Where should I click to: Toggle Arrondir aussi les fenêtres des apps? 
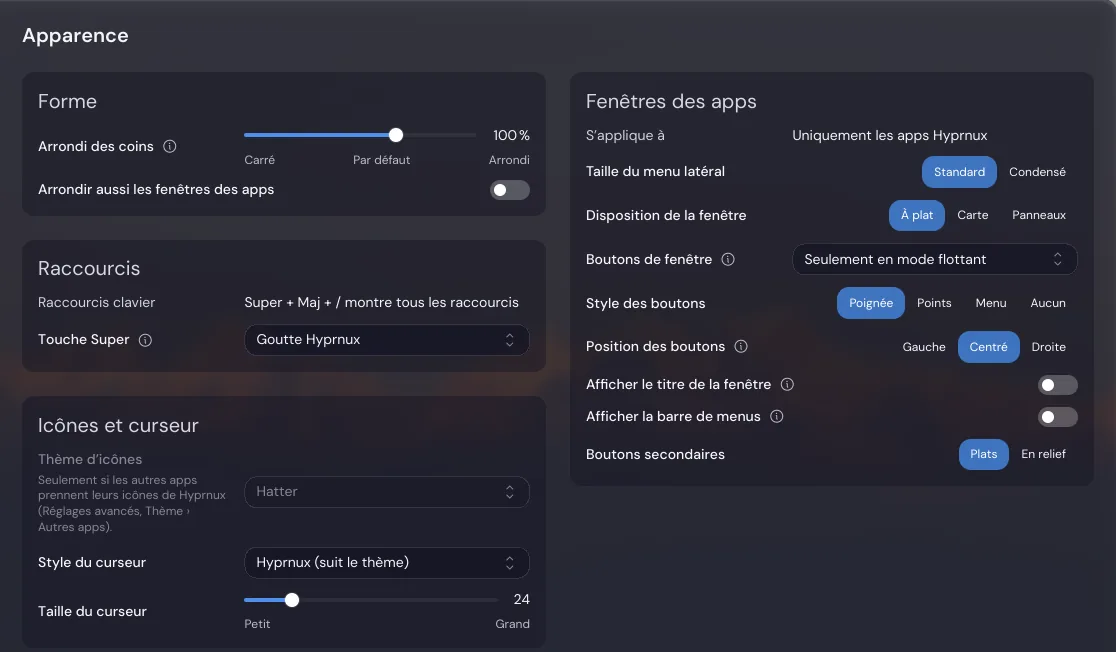point(510,190)
